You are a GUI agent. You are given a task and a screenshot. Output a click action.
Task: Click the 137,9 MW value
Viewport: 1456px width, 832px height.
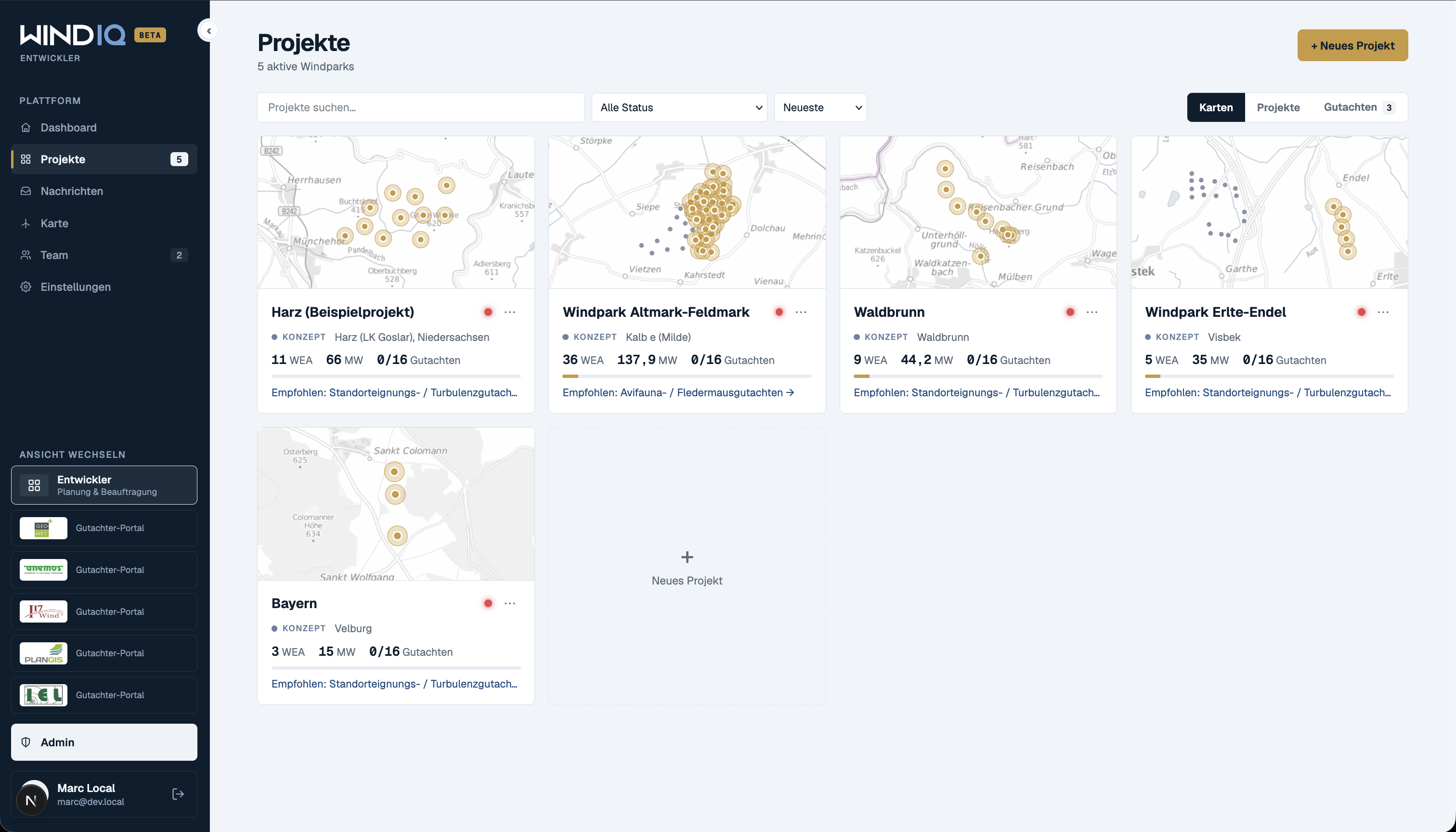[x=647, y=360]
